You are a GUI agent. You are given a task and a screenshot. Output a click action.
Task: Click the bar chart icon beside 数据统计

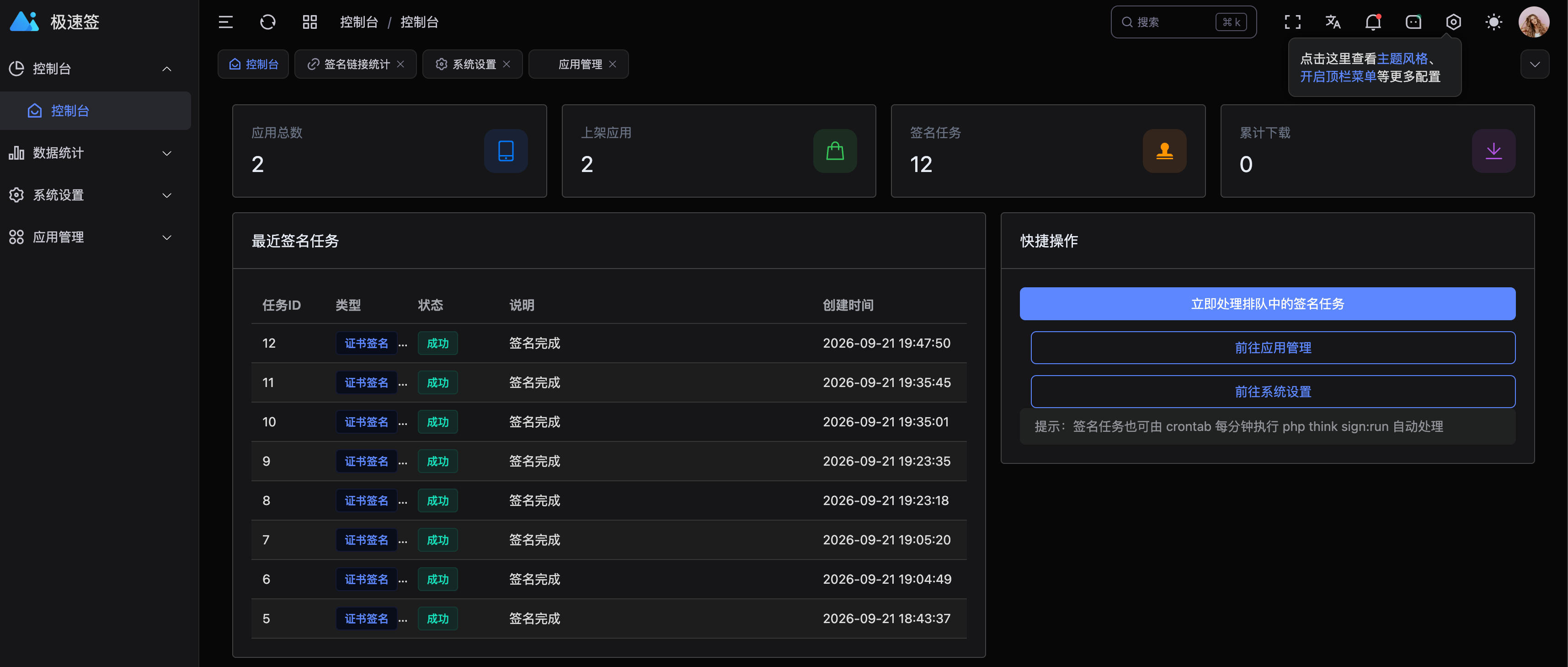click(16, 153)
